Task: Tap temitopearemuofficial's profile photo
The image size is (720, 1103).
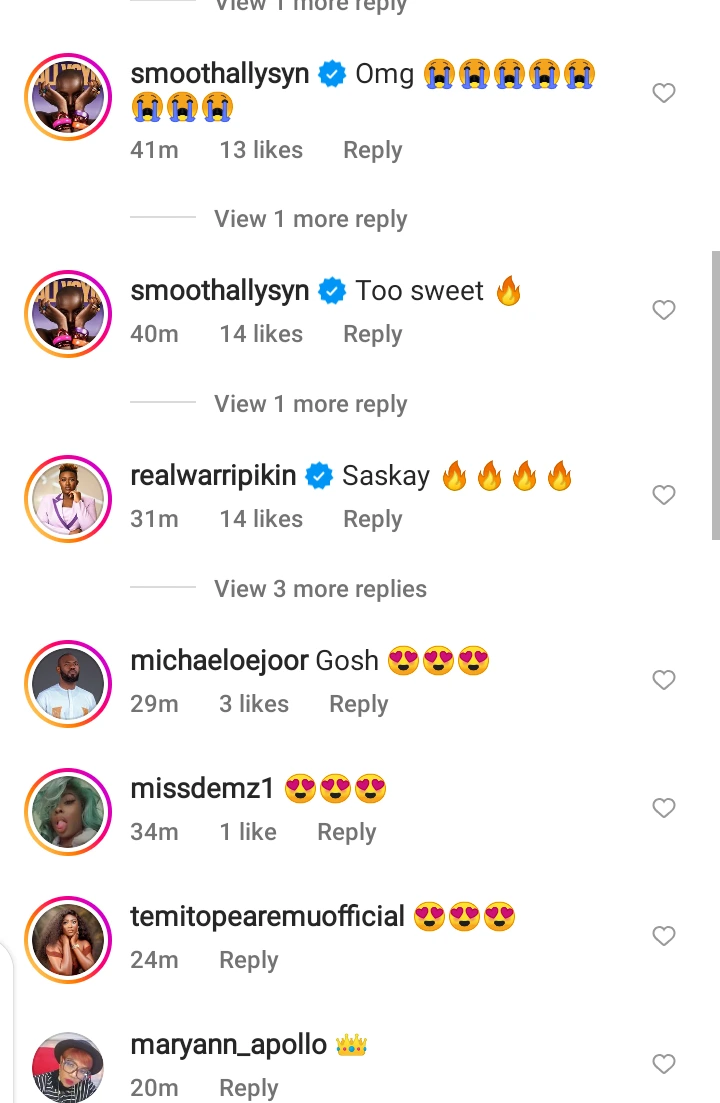Action: tap(68, 939)
